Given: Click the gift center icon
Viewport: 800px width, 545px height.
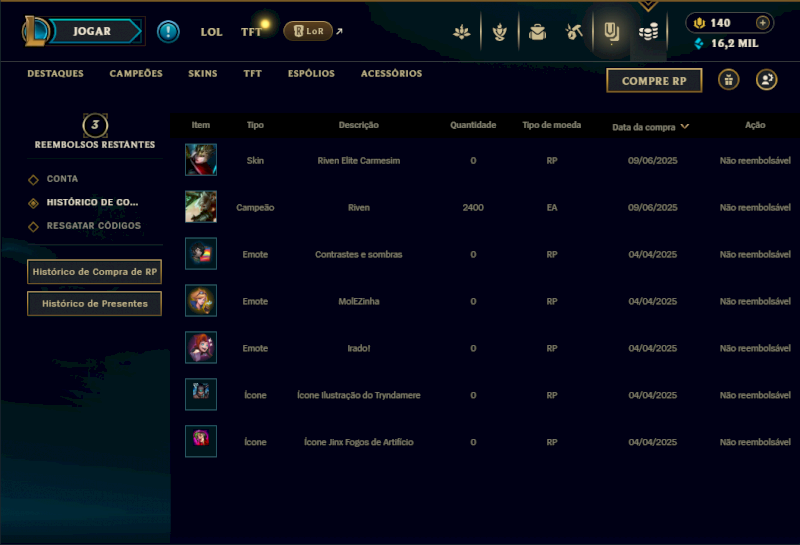Looking at the screenshot, I should [x=729, y=80].
